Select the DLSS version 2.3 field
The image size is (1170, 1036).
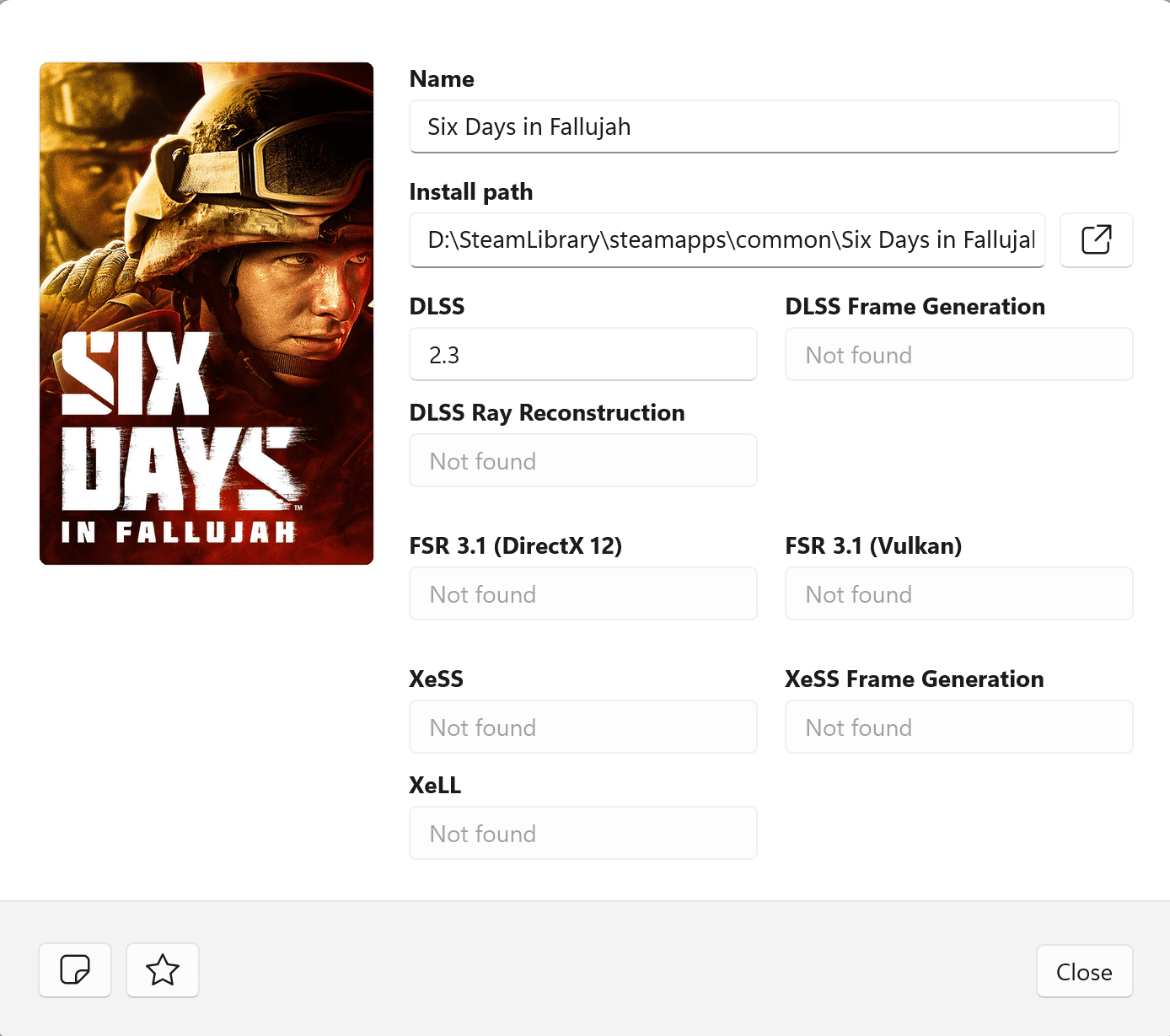(582, 355)
